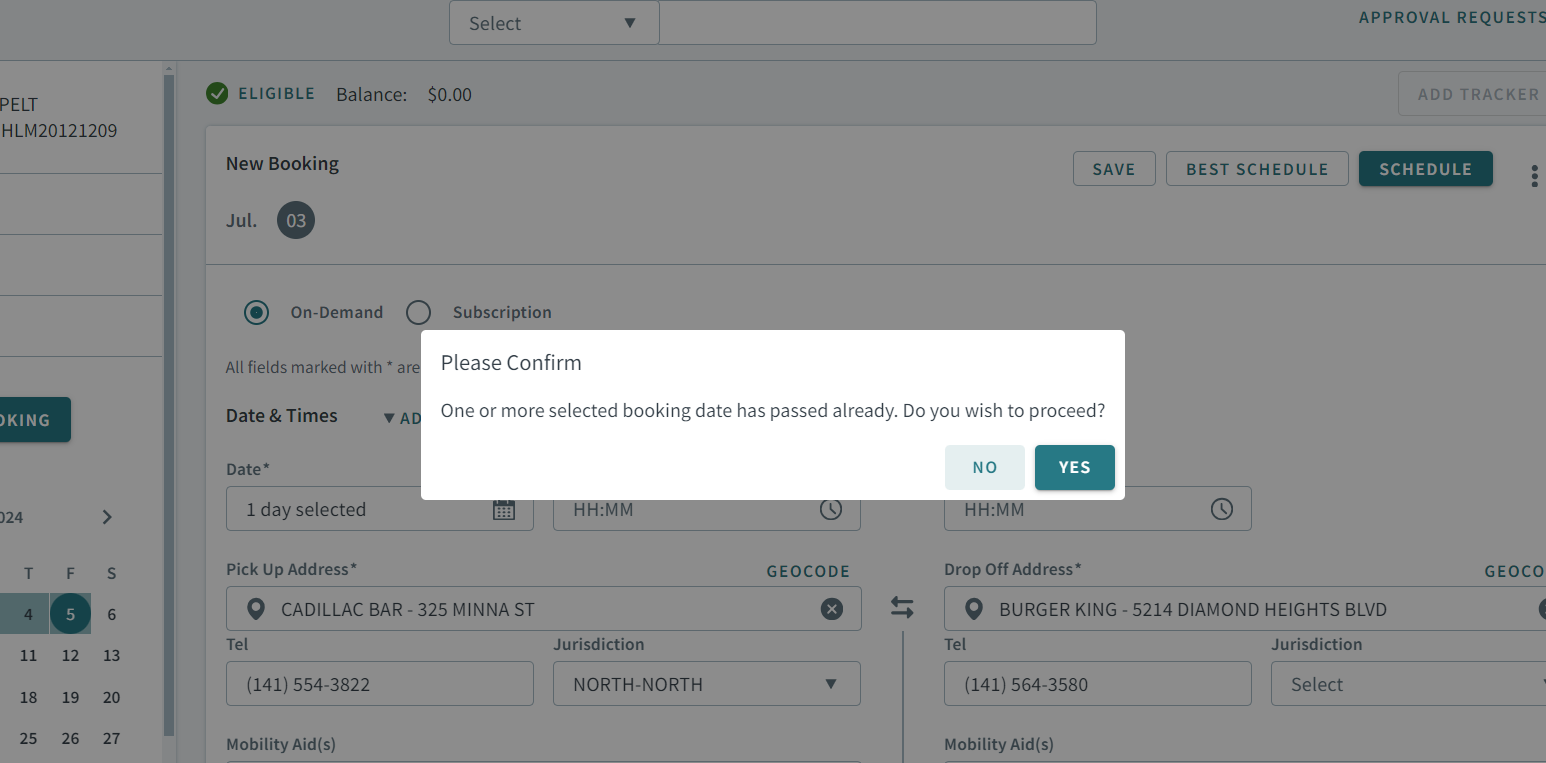Click GEOCODE for the pick up address

click(808, 571)
